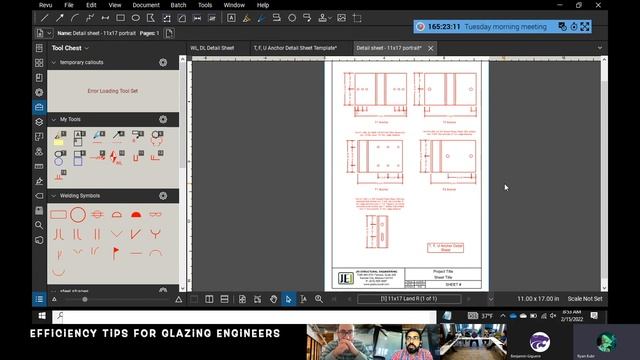Toggle full screen in meeting timer bar
The image size is (640, 360).
pos(585,27)
